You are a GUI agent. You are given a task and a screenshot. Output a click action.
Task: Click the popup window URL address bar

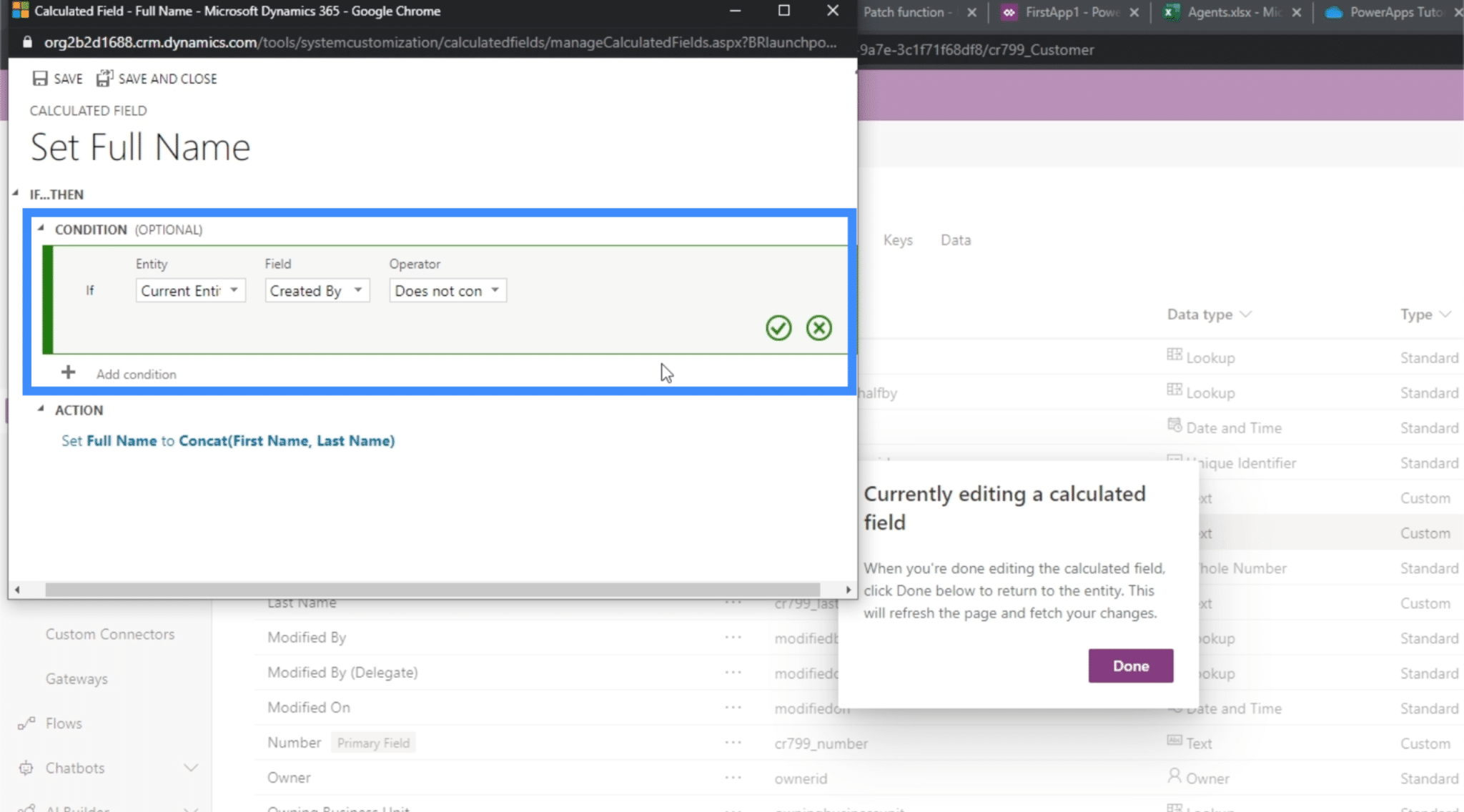[440, 42]
